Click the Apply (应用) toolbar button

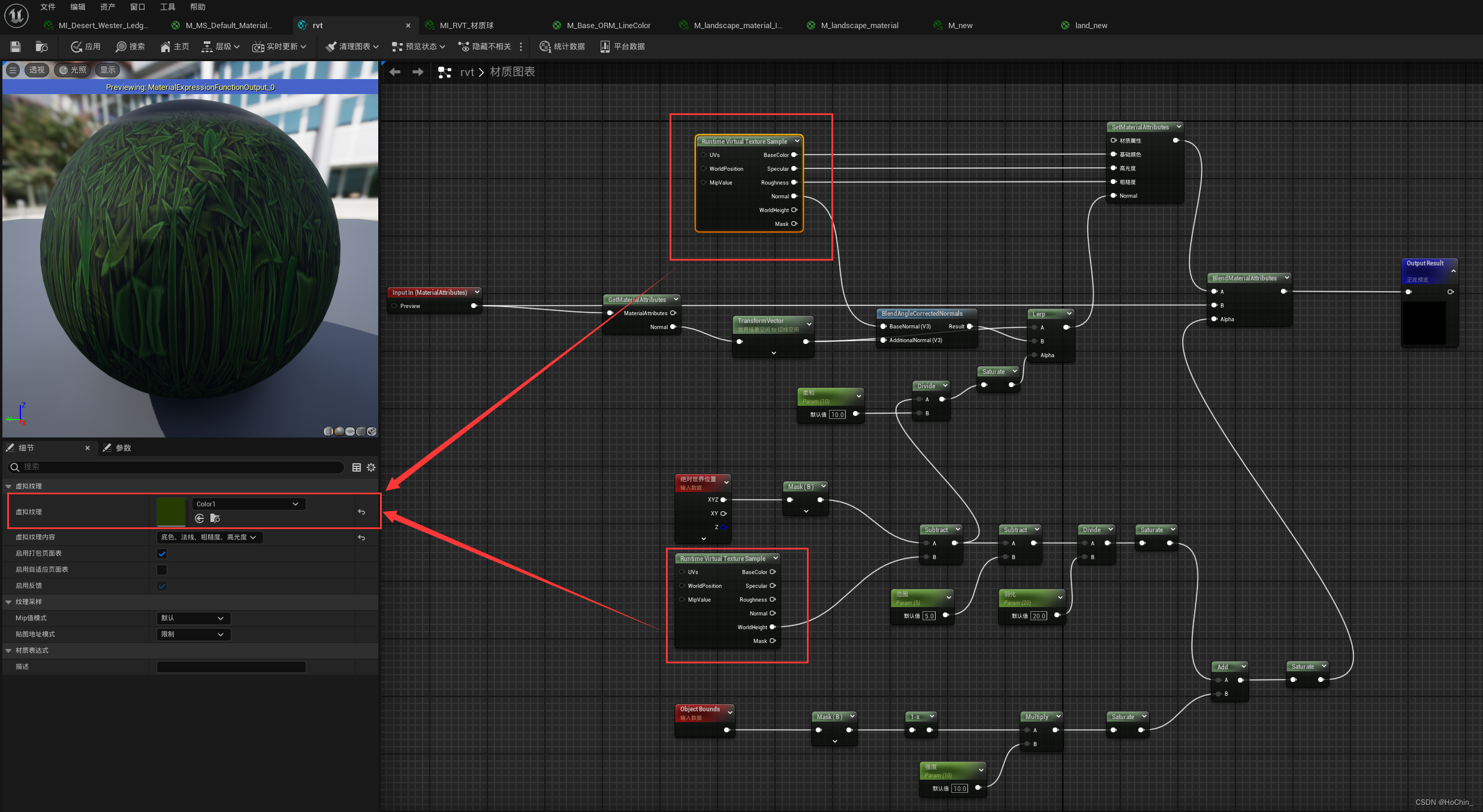pyautogui.click(x=85, y=47)
